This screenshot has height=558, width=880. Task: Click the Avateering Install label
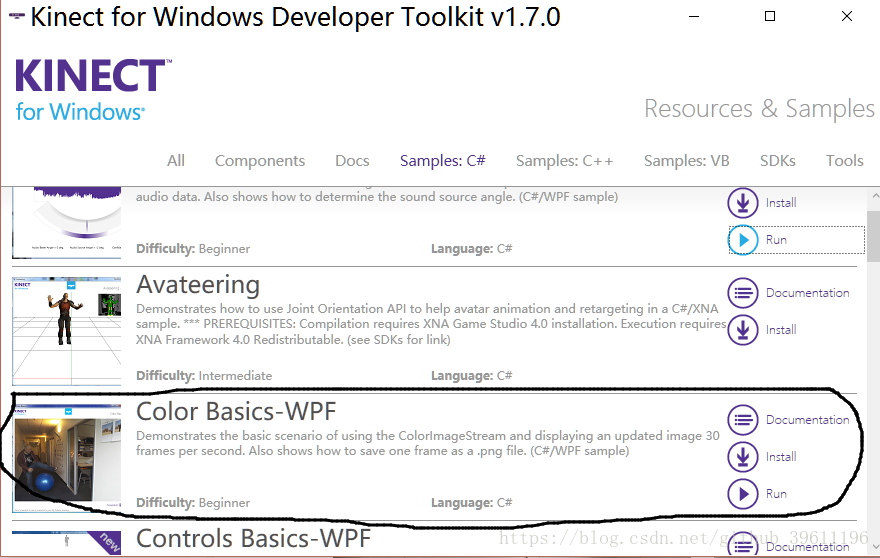coord(781,330)
